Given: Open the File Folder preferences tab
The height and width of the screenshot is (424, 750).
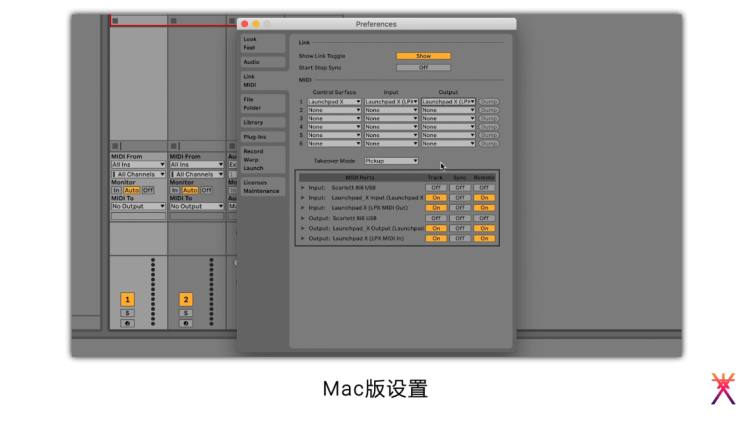Looking at the screenshot, I should [x=263, y=104].
